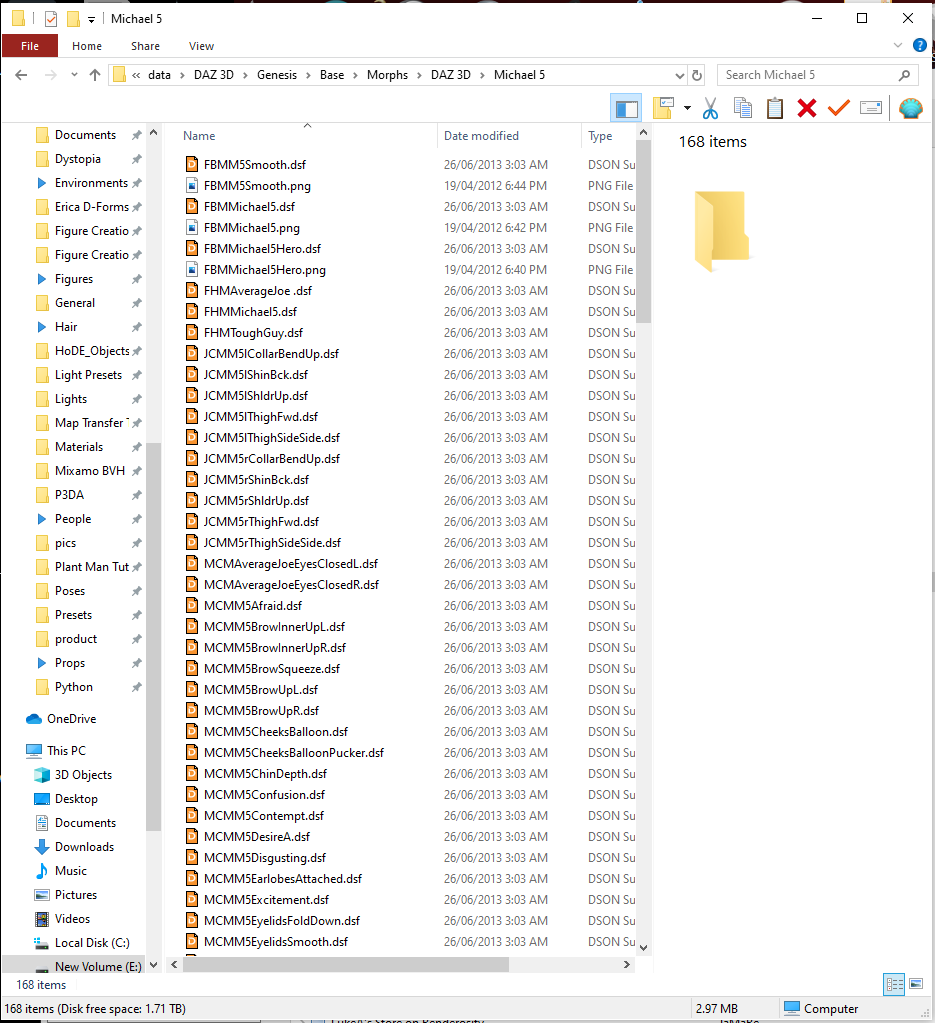Click the shell globe icon in toolbar
Screen dimensions: 935x1023
pyautogui.click(x=911, y=108)
